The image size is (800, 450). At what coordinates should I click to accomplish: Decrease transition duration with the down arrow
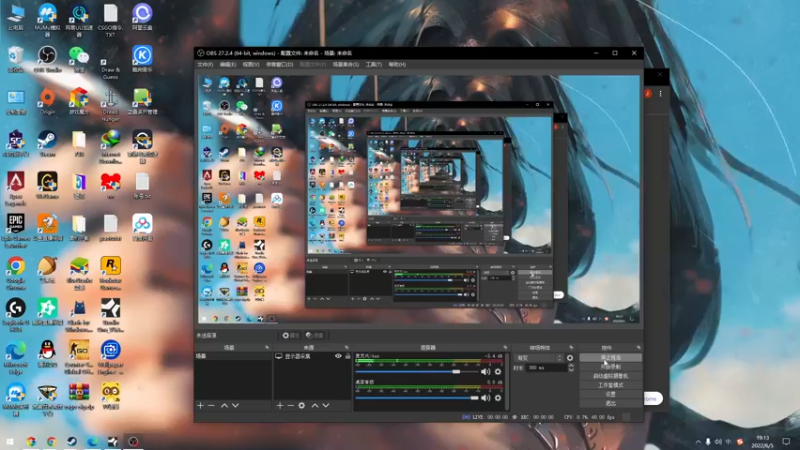pos(571,370)
